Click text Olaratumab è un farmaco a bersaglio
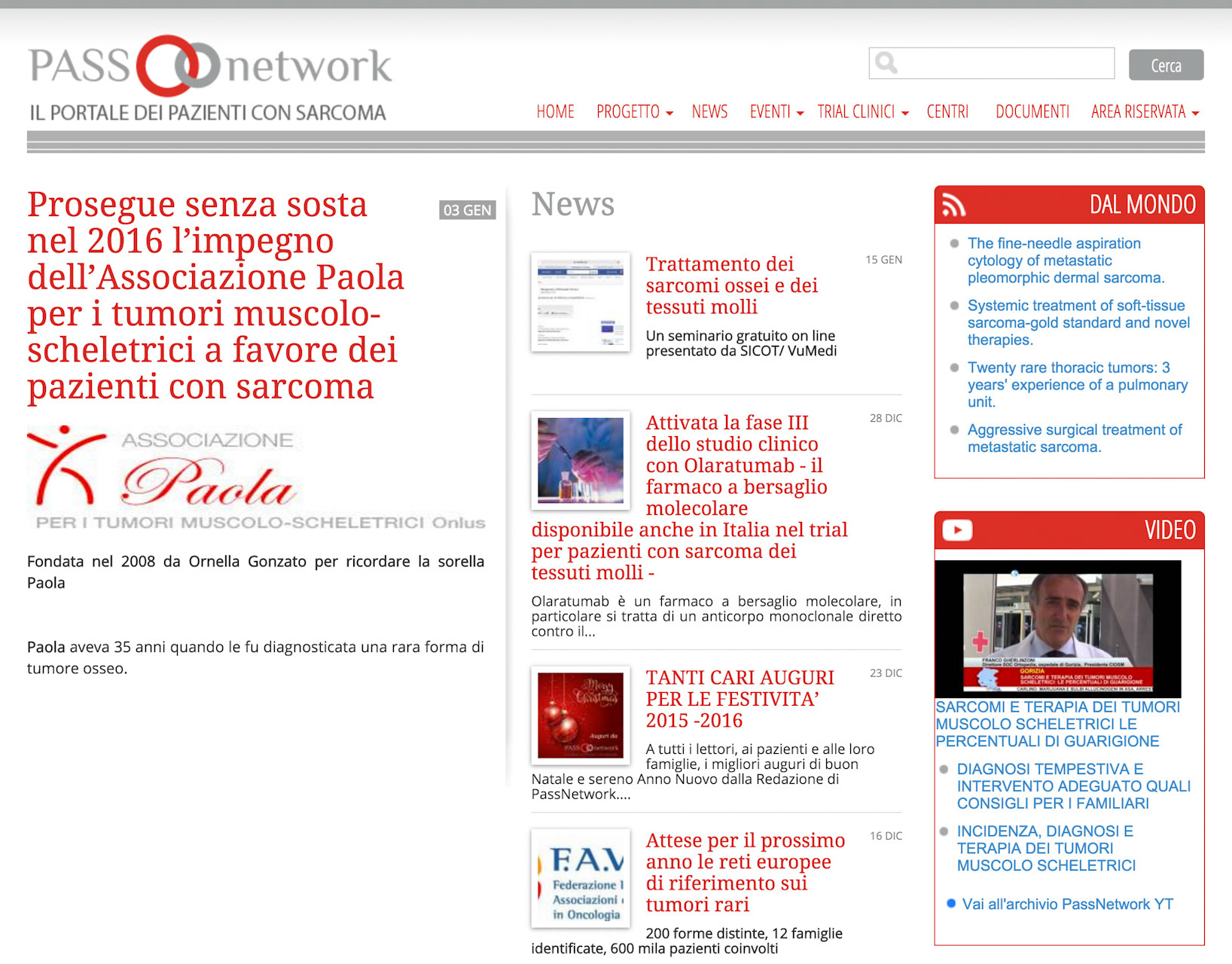 [x=717, y=616]
